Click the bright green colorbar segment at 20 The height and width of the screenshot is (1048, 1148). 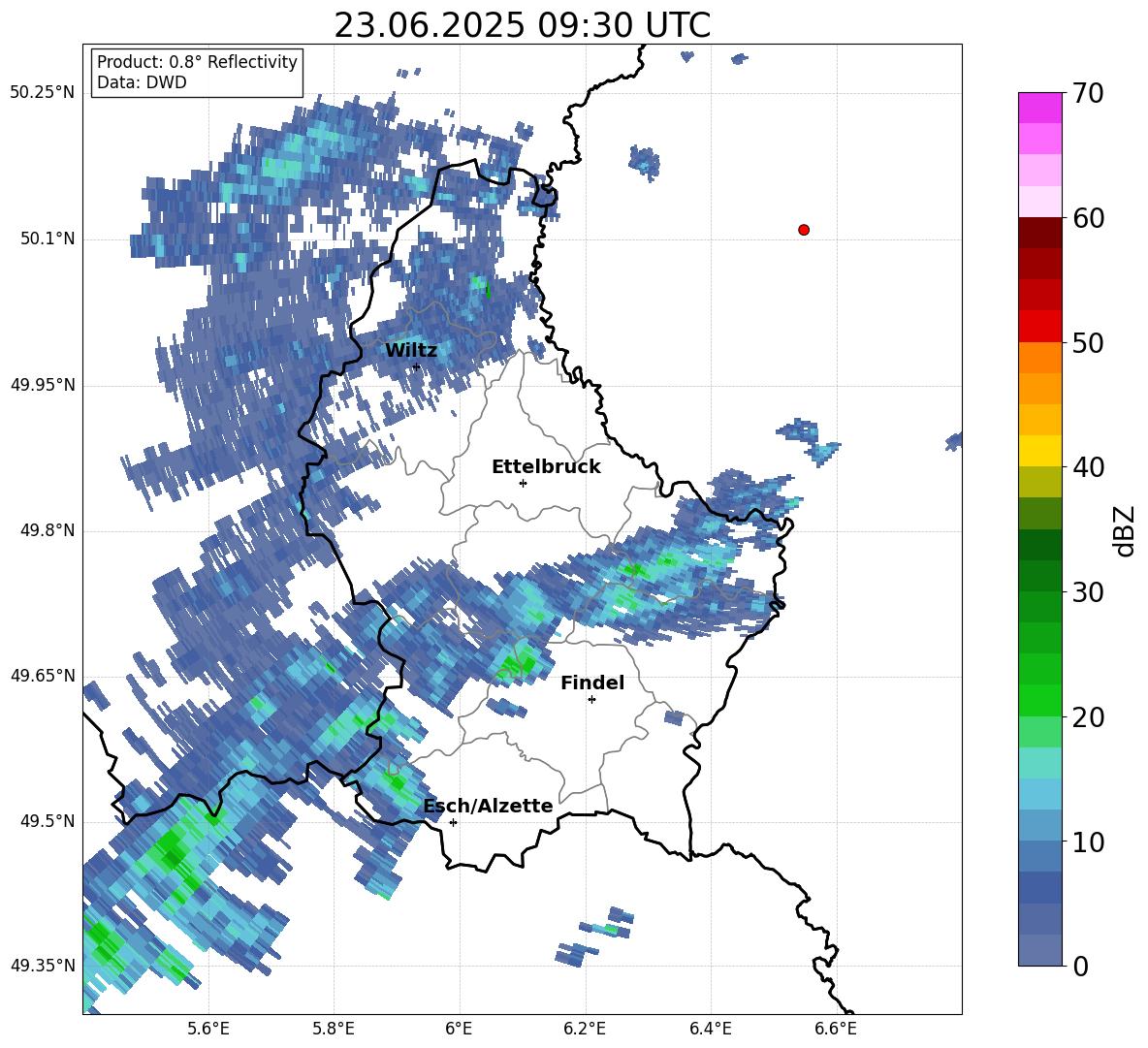[x=1039, y=700]
